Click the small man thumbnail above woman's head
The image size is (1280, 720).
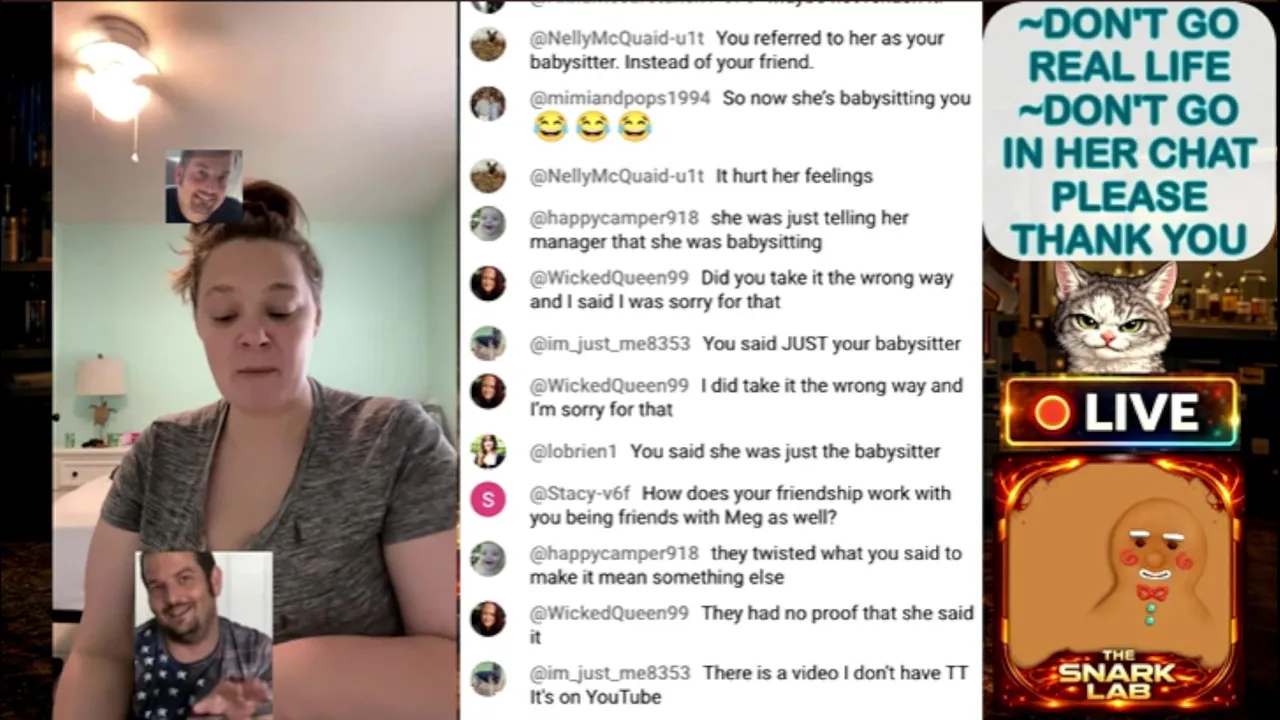[204, 186]
